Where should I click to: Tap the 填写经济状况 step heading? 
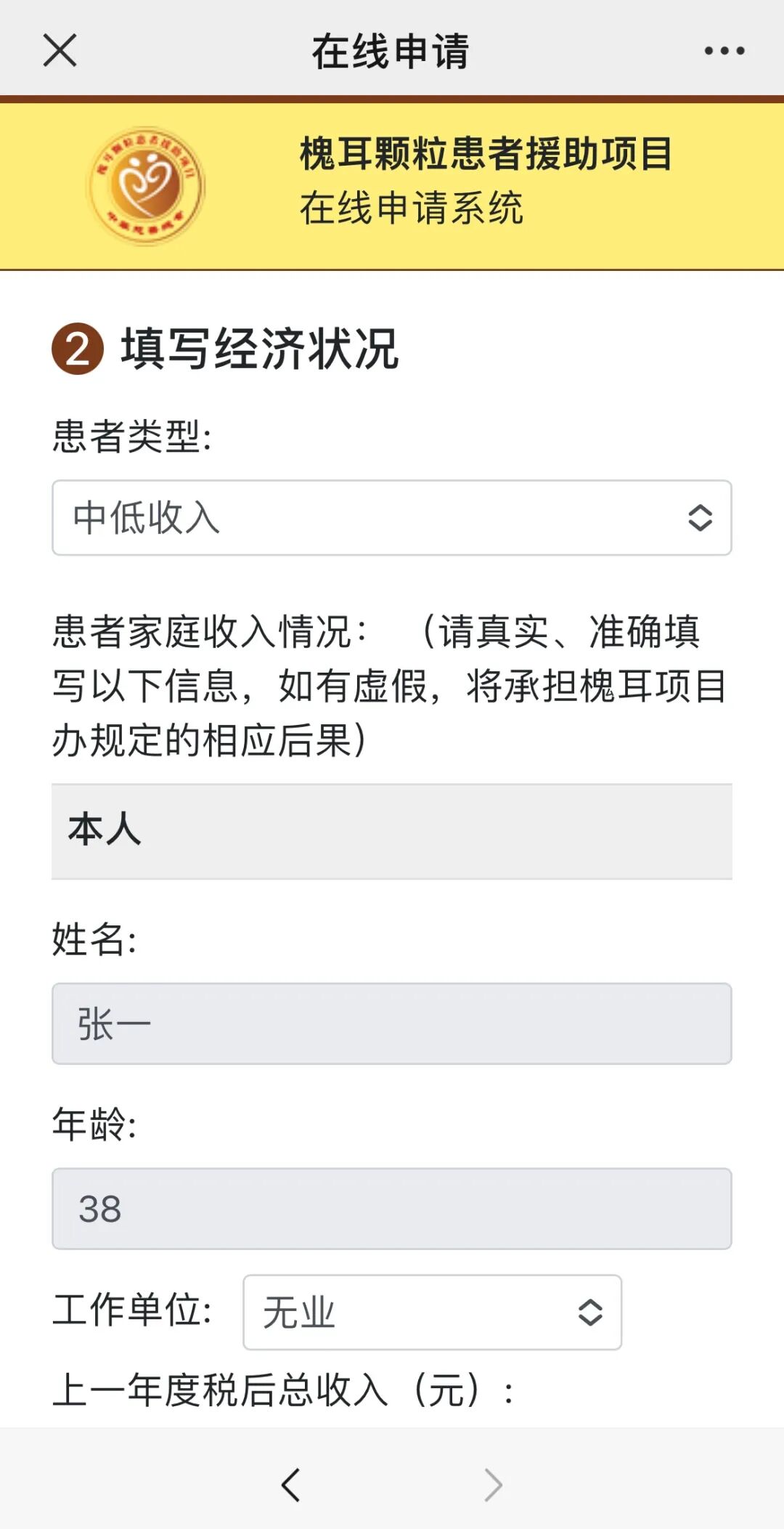259,349
